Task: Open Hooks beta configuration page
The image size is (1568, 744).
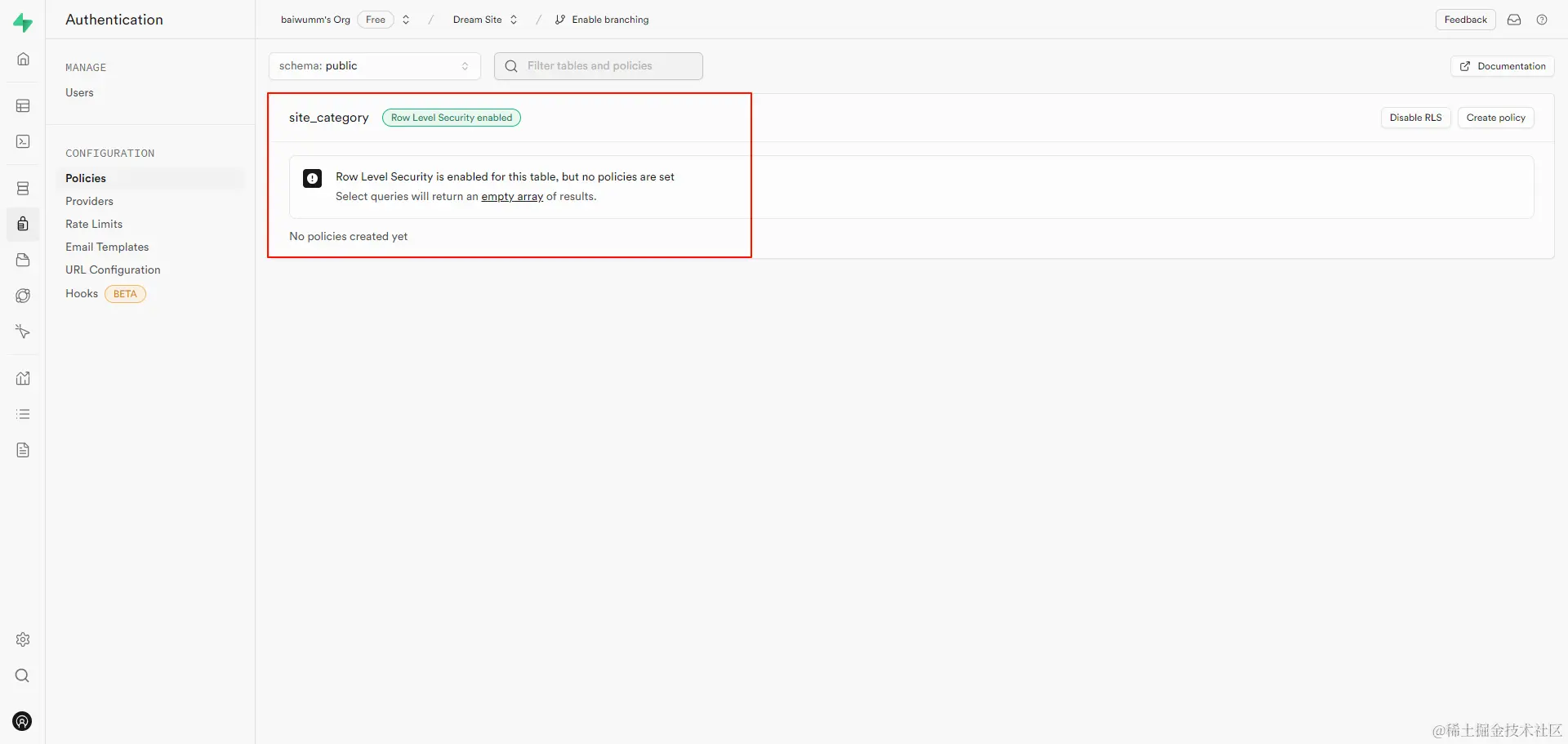Action: (x=82, y=293)
